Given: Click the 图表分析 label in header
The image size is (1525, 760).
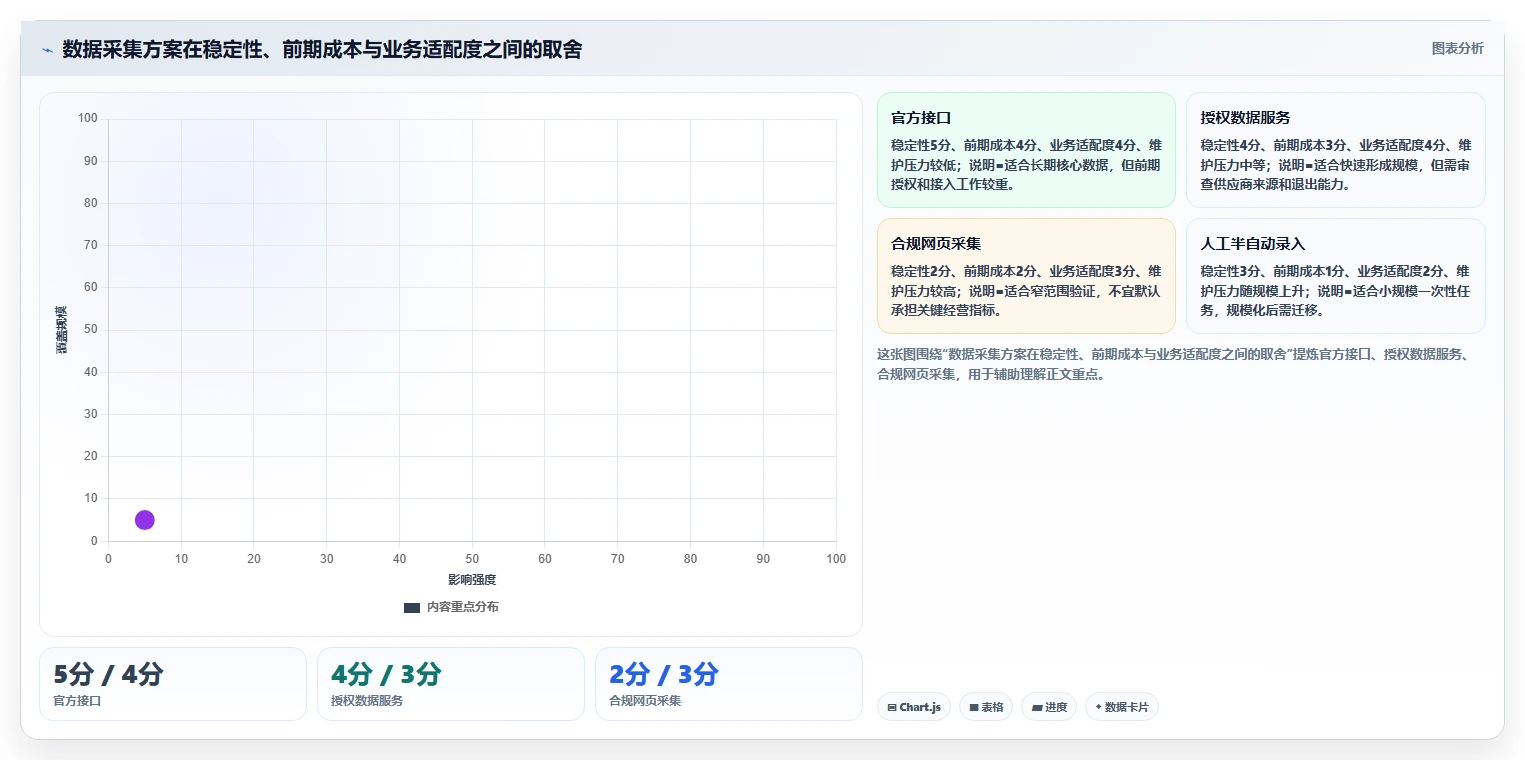Looking at the screenshot, I should tap(1457, 48).
